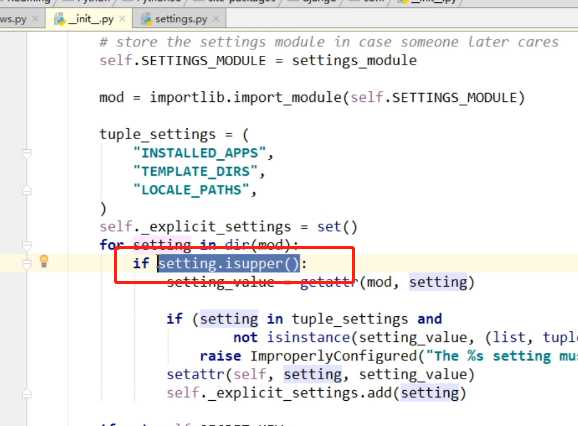Viewport: 578px width, 426px height.
Task: Collapse the 'if setting.isupper()' block fold marker
Action: pyautogui.click(x=27, y=263)
